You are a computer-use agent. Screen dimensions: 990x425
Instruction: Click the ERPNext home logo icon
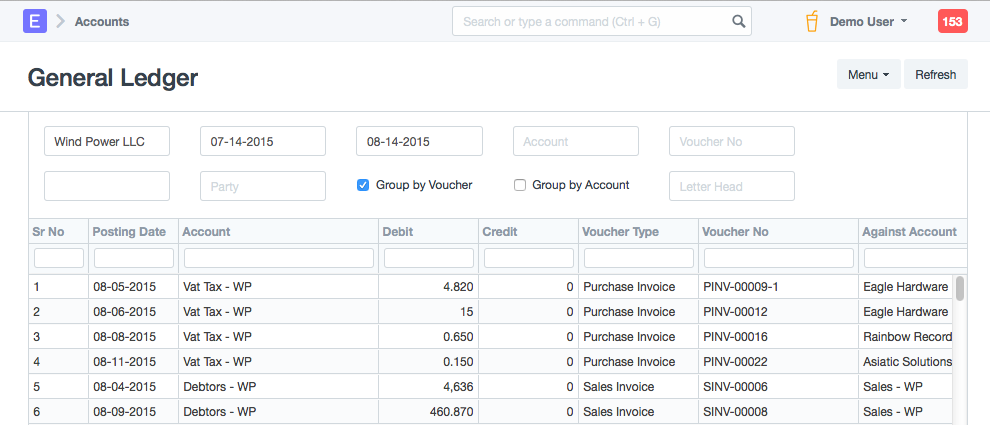(x=35, y=21)
